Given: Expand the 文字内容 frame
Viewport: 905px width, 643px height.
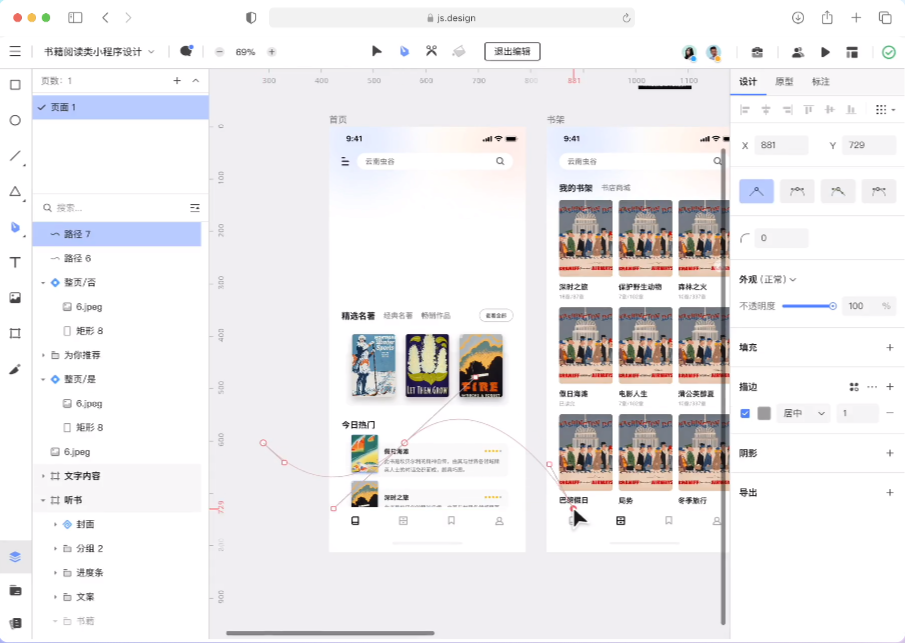Looking at the screenshot, I should [43, 476].
